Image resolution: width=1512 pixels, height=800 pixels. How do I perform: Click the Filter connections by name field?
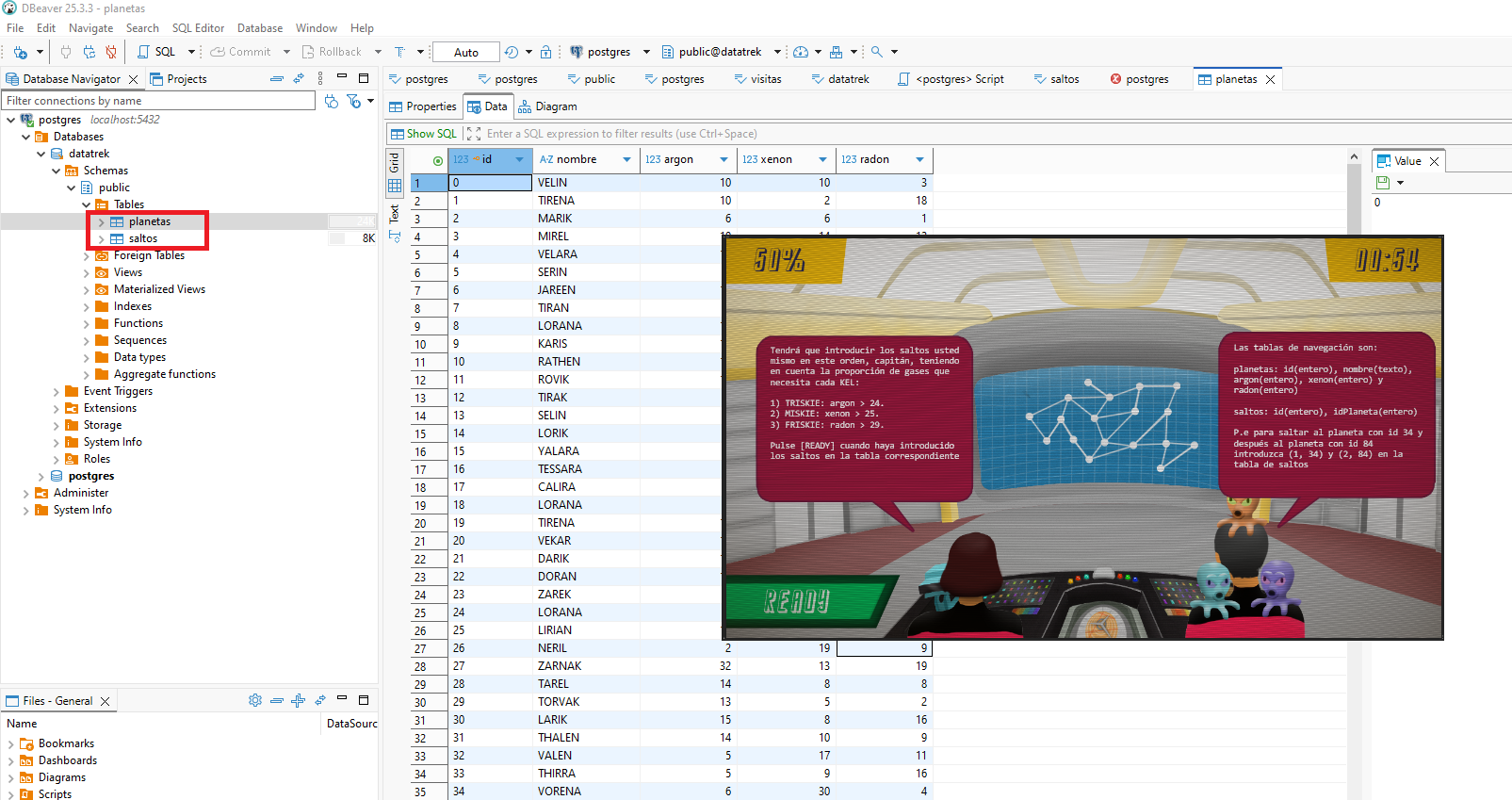tap(158, 101)
